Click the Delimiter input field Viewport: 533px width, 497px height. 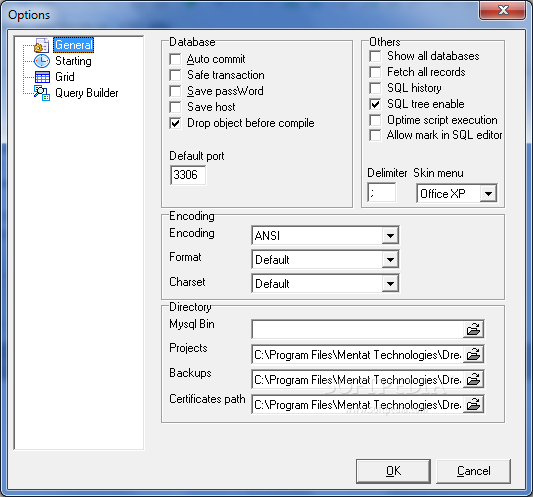click(382, 193)
